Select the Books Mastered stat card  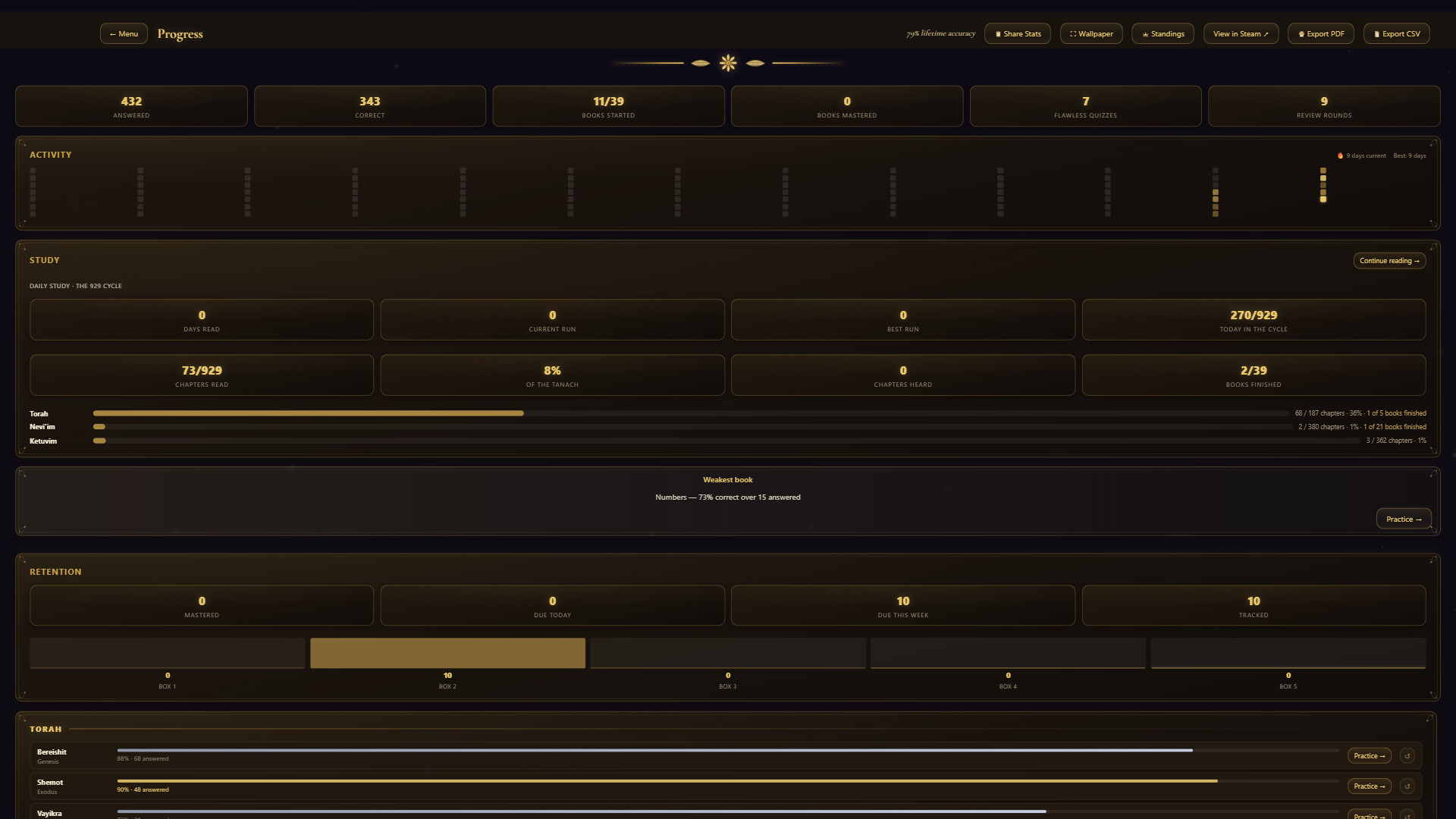click(x=847, y=106)
